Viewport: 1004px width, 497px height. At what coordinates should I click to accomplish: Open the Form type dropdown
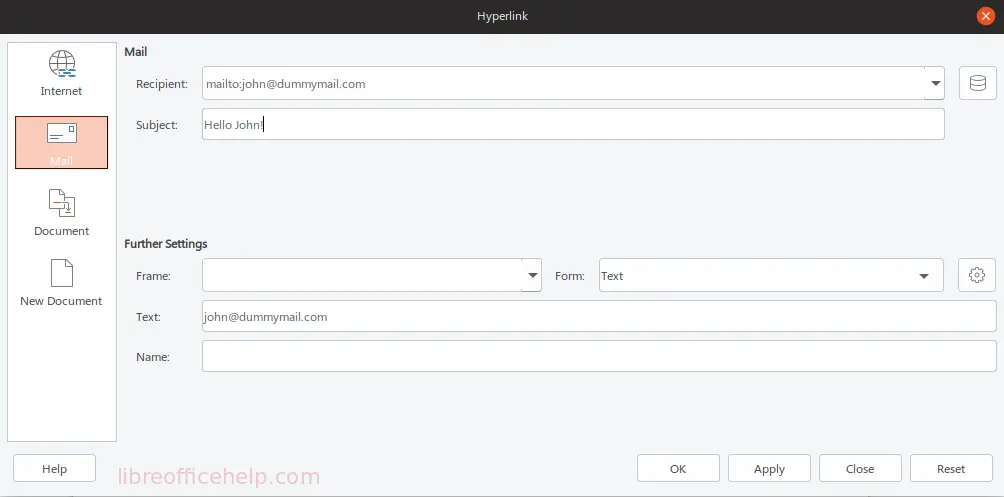tap(770, 275)
